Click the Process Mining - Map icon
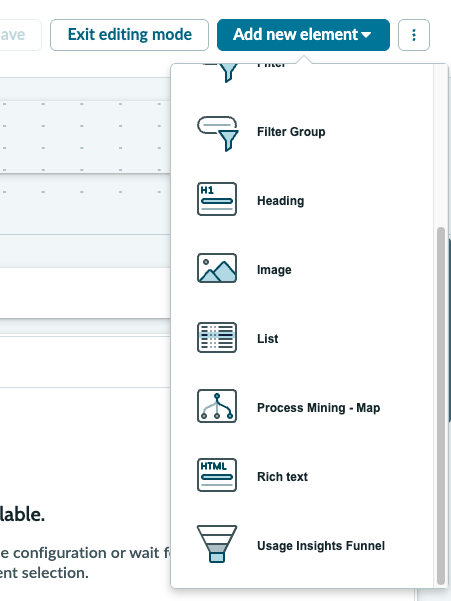Image resolution: width=451 pixels, height=601 pixels. [x=217, y=406]
